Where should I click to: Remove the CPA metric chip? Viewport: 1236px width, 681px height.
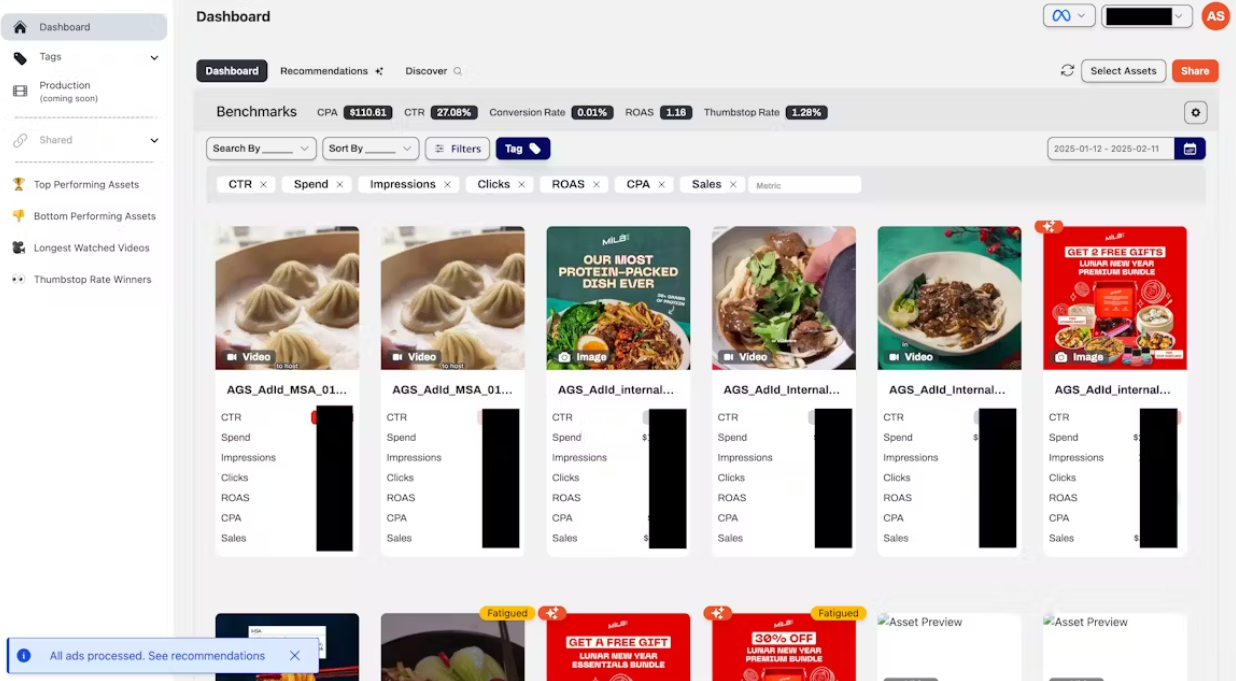click(x=661, y=185)
